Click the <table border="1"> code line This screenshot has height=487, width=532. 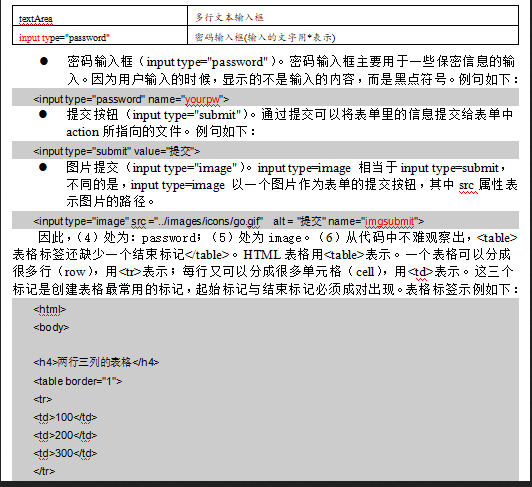click(x=78, y=381)
